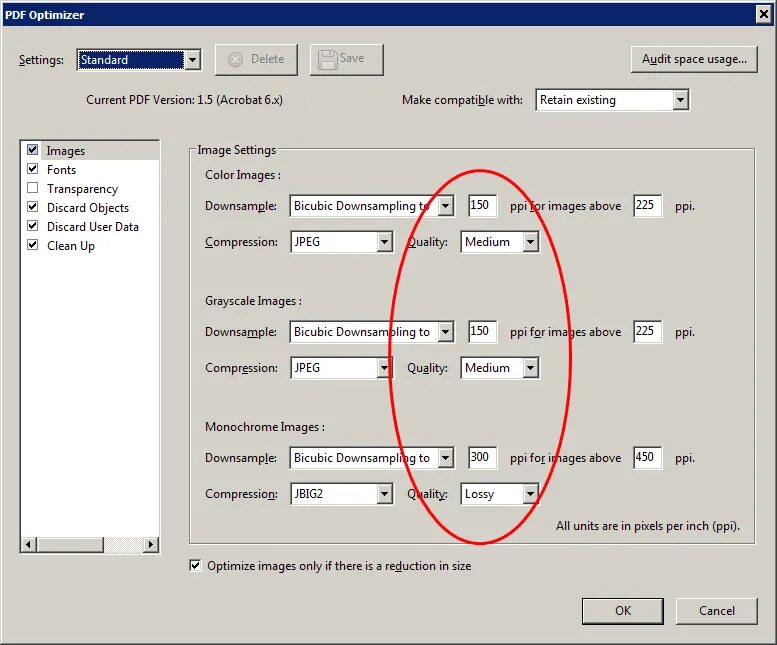Viewport: 777px width, 645px height.
Task: Click Color Images 225 ppi threshold field
Action: 647,205
